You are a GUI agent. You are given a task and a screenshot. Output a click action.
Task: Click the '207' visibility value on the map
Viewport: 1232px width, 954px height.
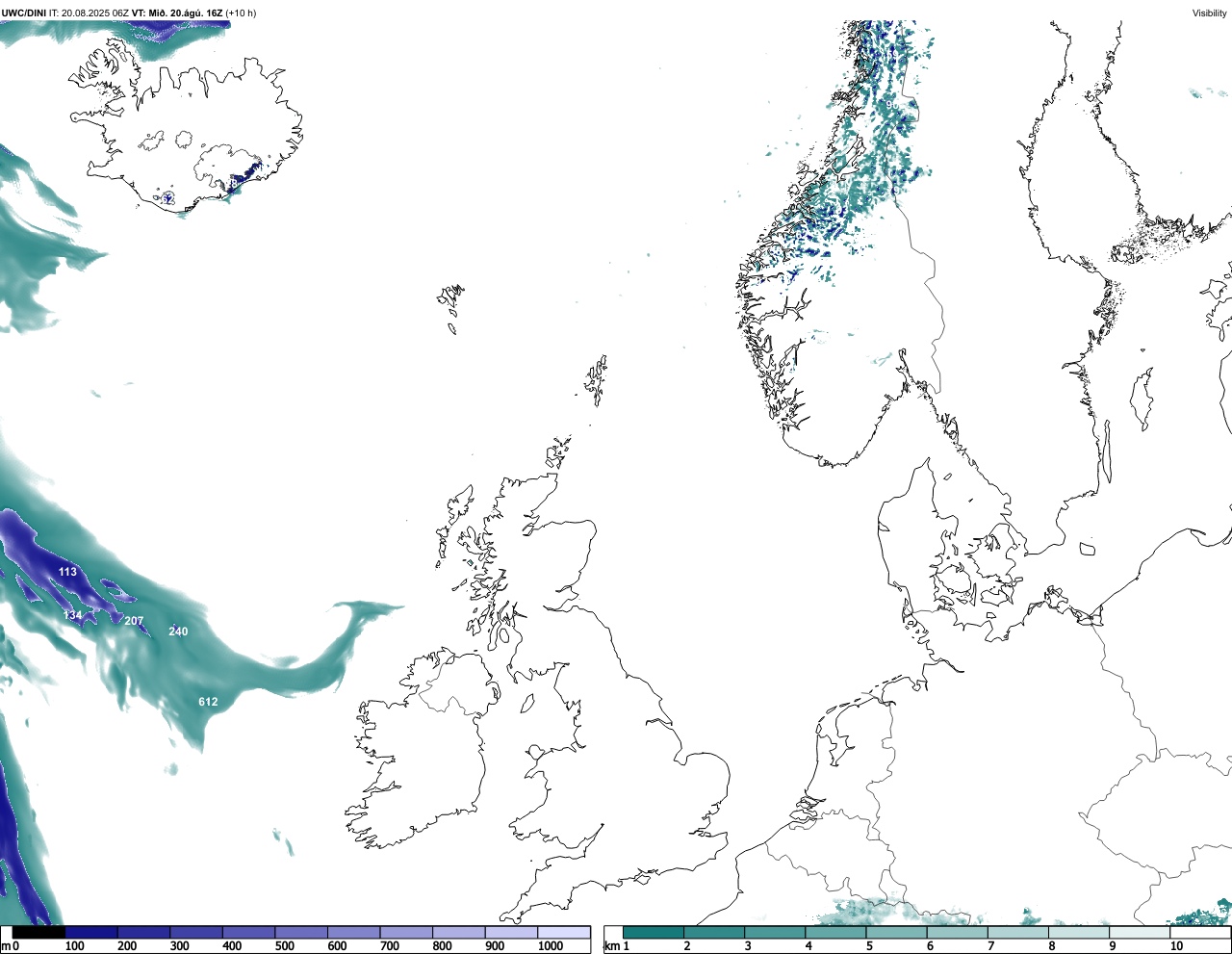134,621
